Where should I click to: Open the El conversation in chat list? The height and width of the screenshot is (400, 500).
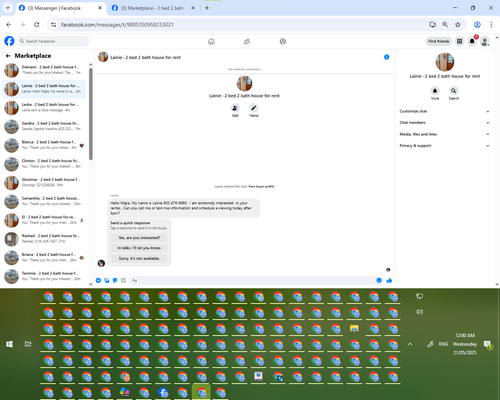pyautogui.click(x=44, y=220)
